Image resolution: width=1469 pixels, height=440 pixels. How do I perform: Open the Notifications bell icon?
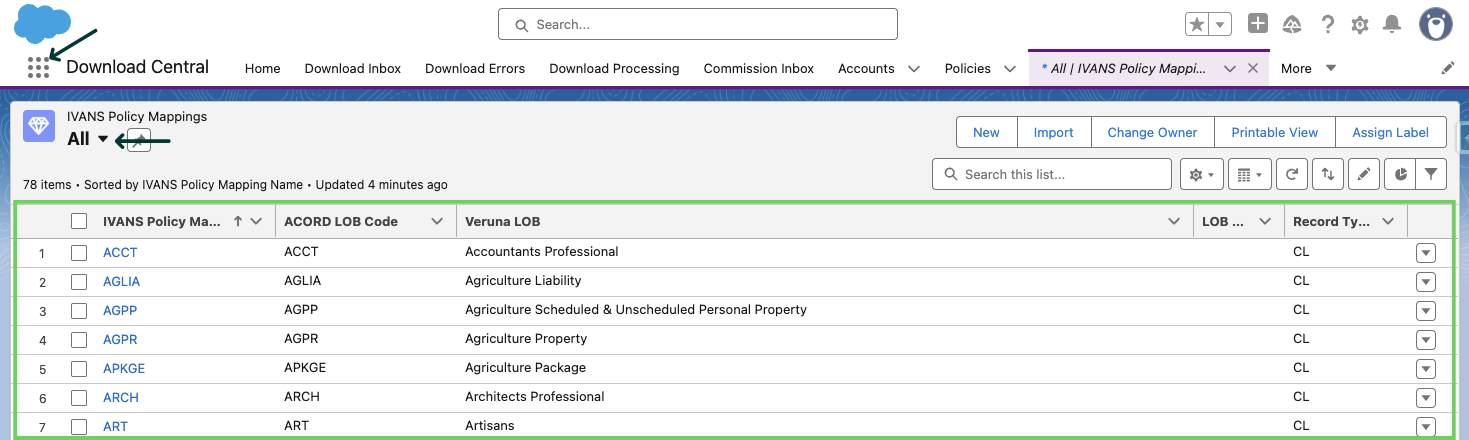pyautogui.click(x=1391, y=25)
